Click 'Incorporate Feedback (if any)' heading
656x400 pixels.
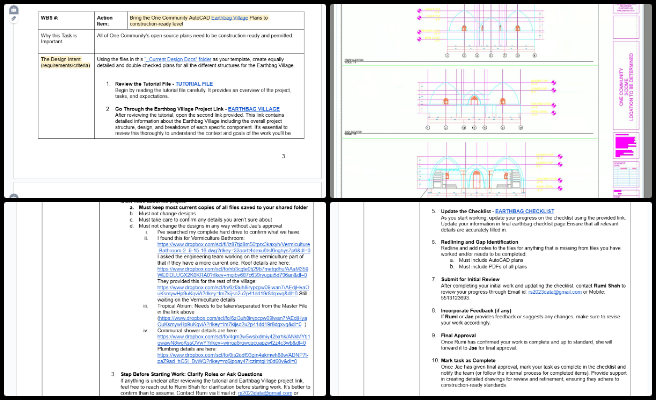[476, 311]
